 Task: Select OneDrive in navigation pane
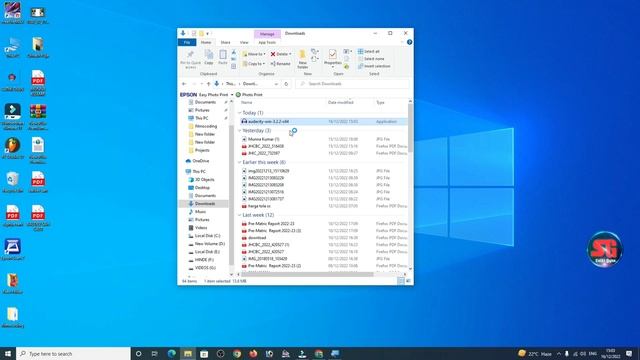pyautogui.click(x=197, y=161)
